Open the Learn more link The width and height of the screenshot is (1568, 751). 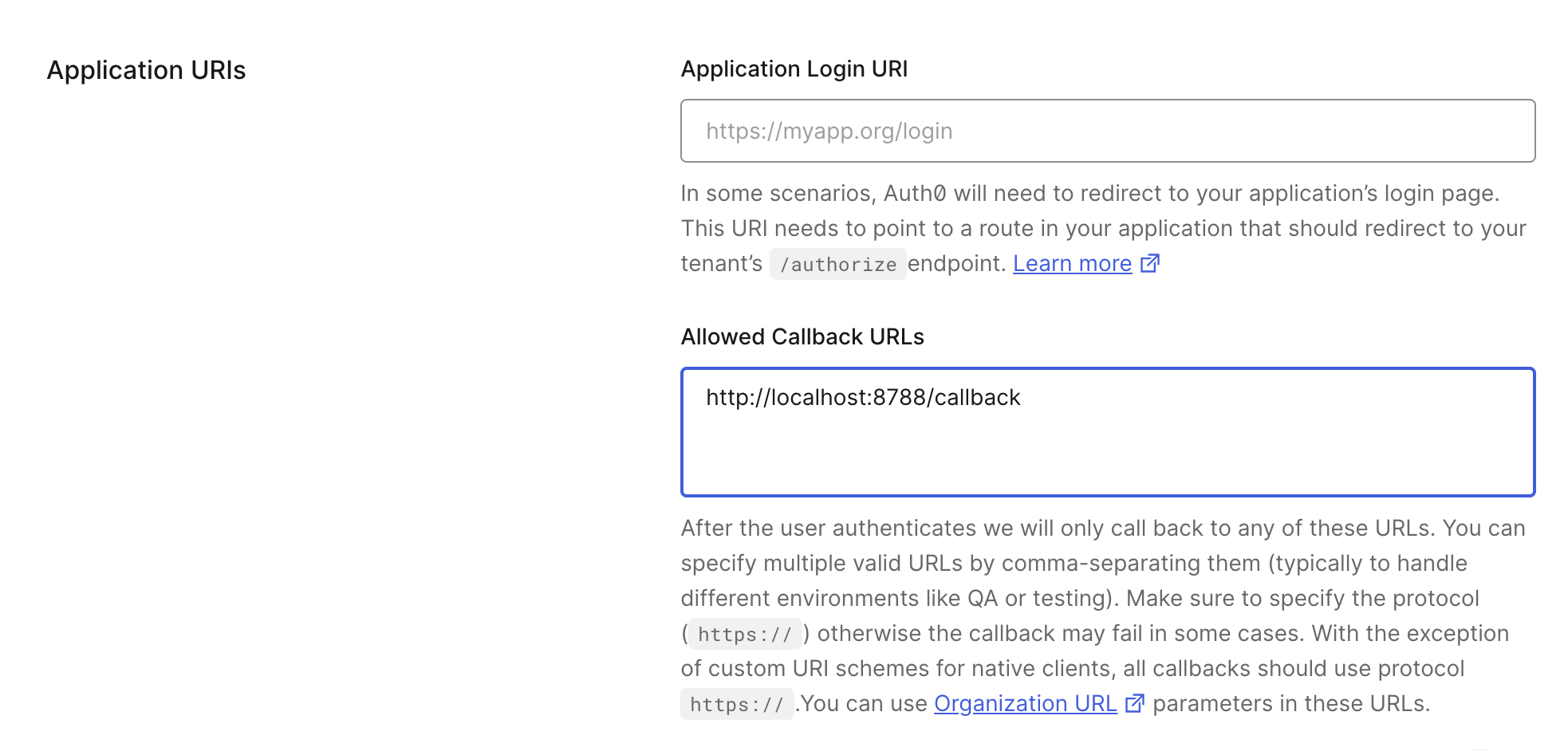coord(1072,264)
